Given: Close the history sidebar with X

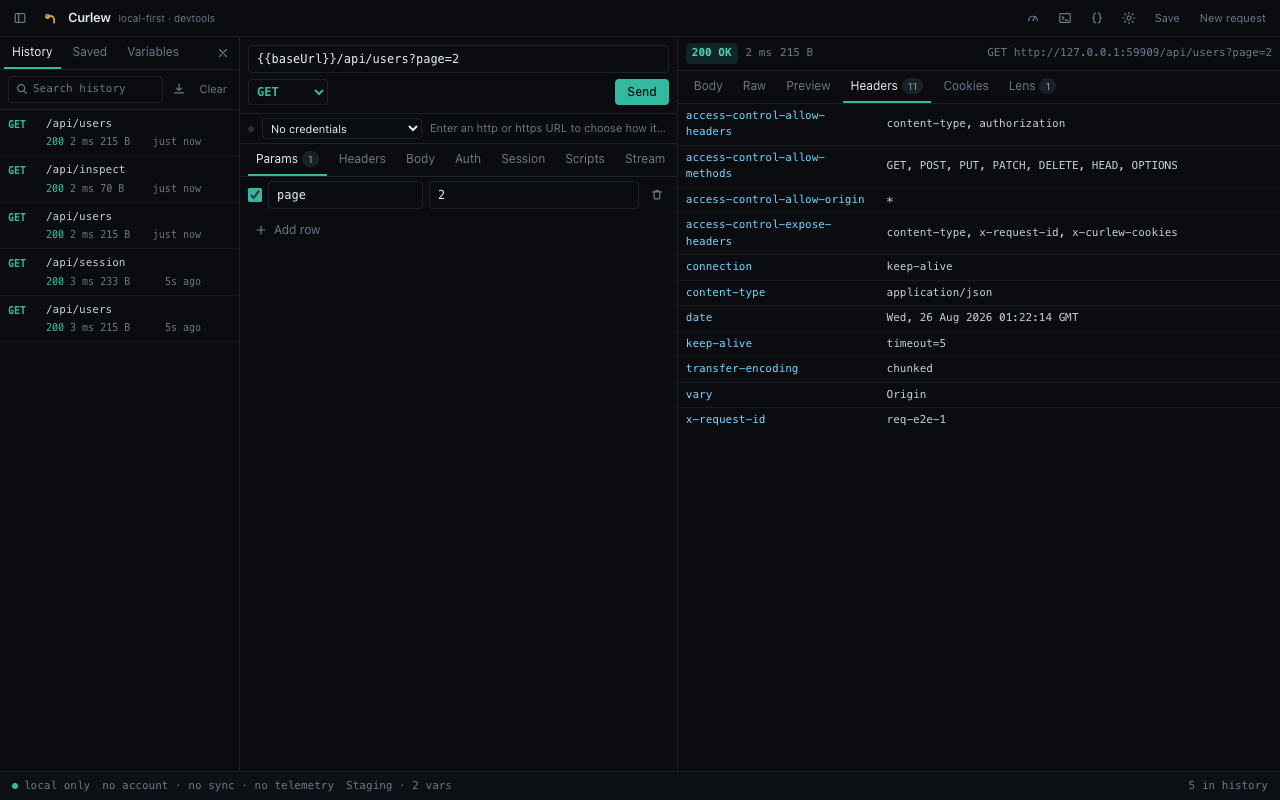Looking at the screenshot, I should (x=223, y=53).
